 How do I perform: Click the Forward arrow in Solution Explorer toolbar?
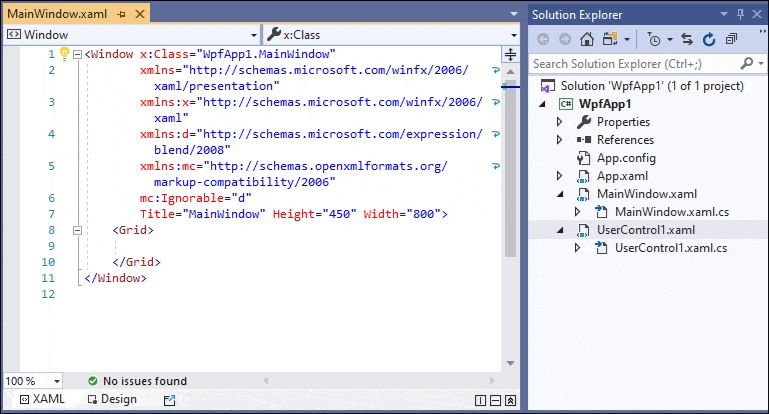tap(565, 39)
